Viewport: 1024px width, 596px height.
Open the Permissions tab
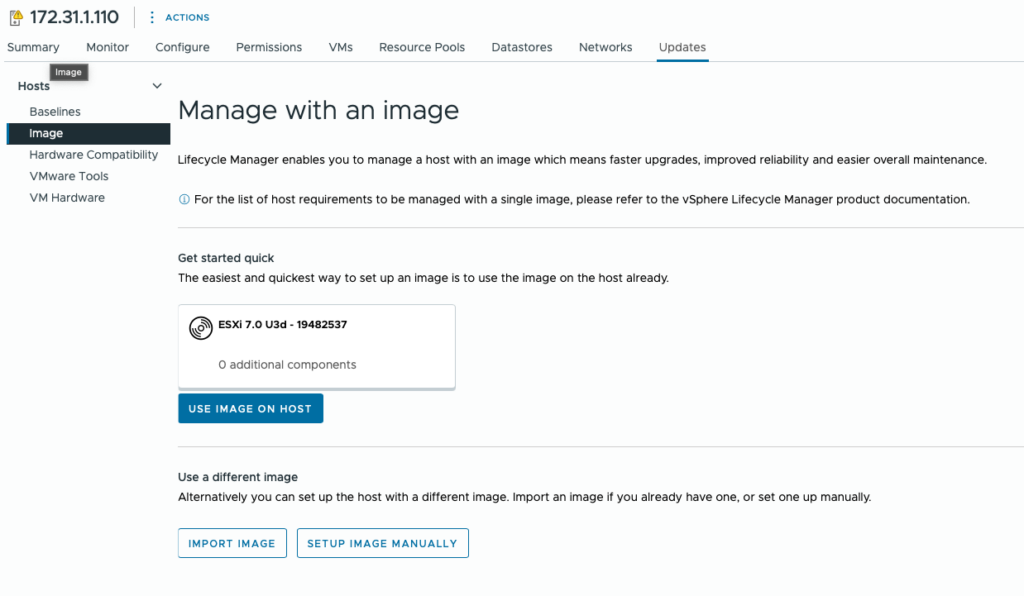coord(269,47)
